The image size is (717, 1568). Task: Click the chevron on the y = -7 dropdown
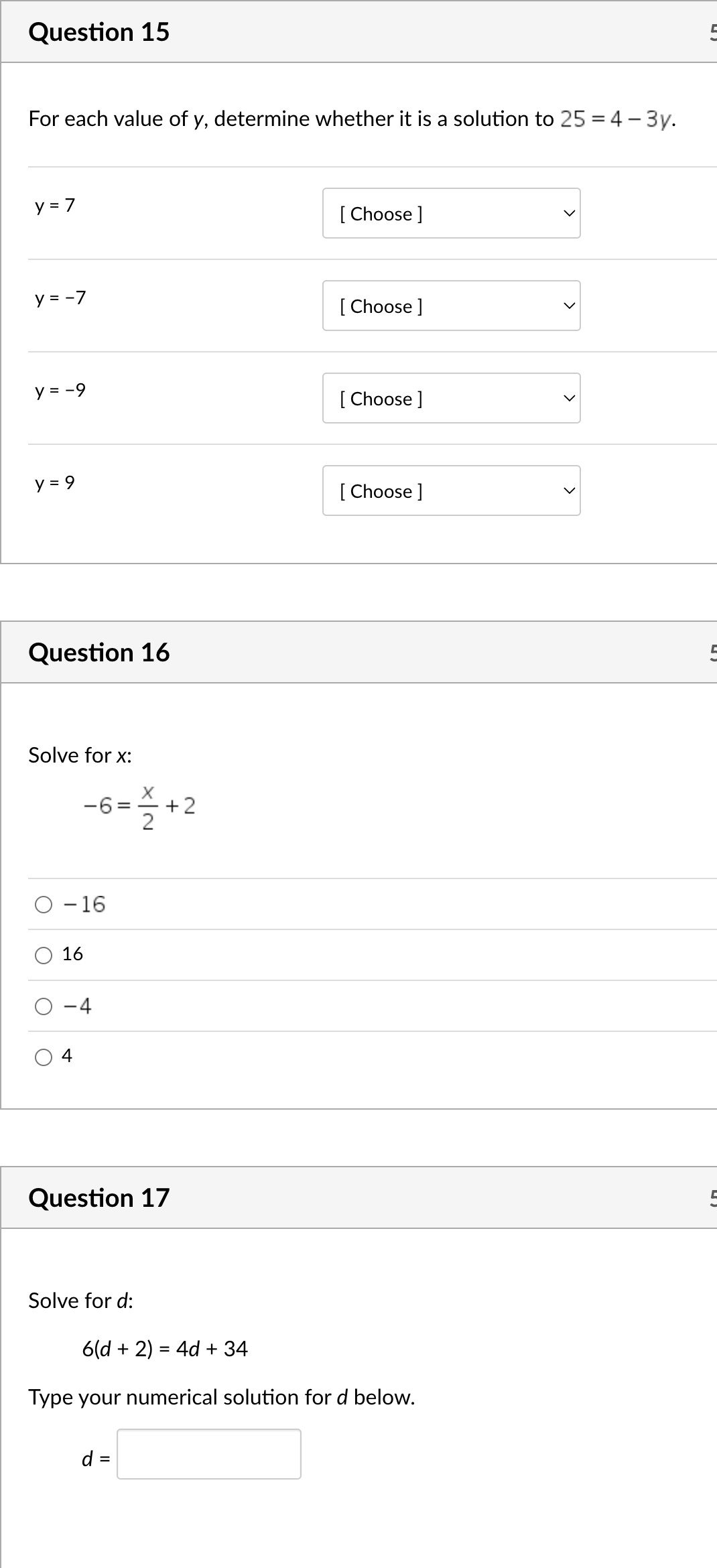click(568, 306)
